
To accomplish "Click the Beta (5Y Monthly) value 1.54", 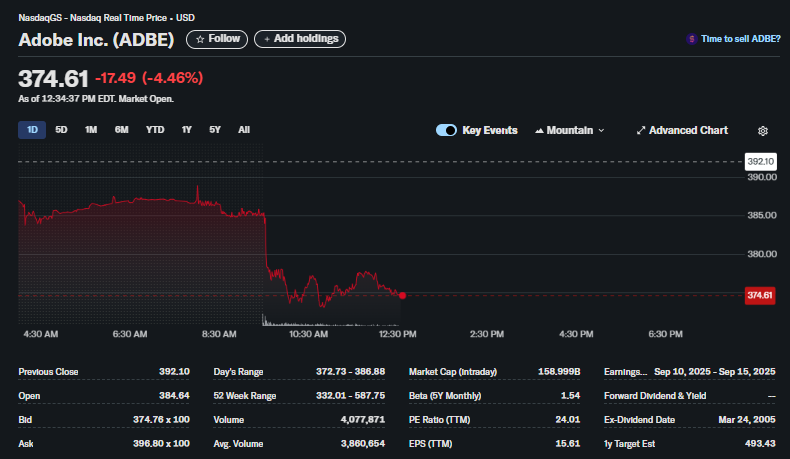I will (570, 396).
